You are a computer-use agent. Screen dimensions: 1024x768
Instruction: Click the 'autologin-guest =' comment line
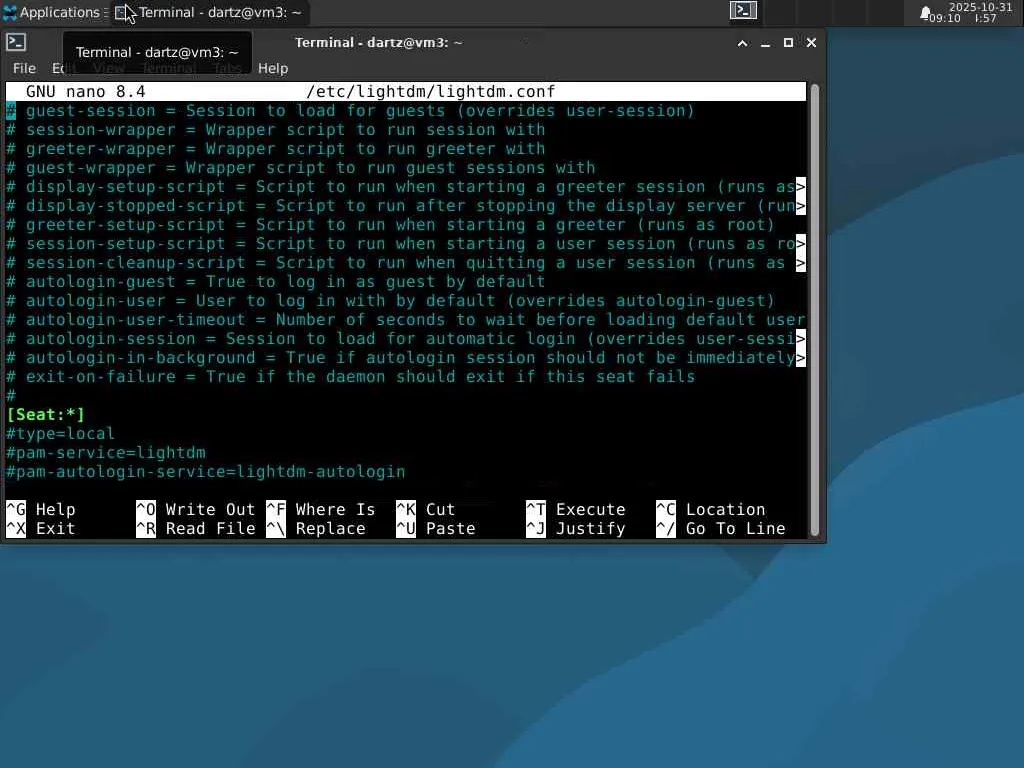tap(276, 282)
